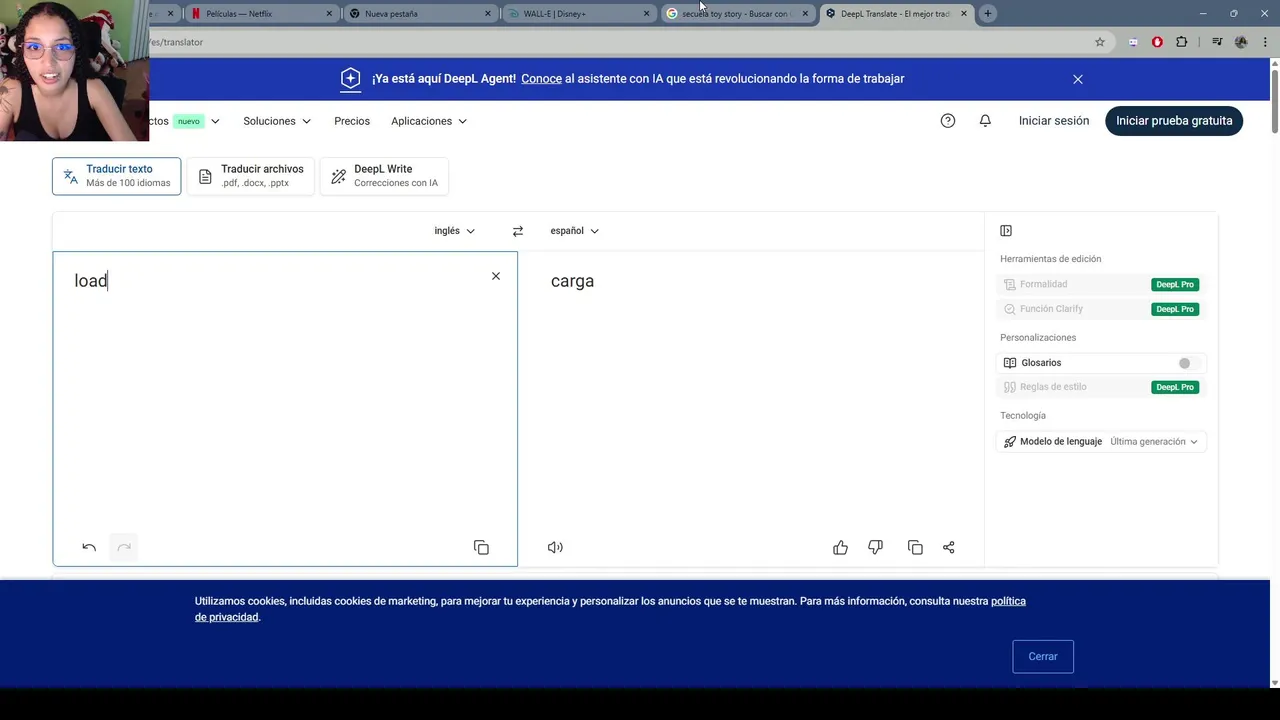Select the Traducir archivos tab
This screenshot has width=1280, height=720.
[251, 176]
